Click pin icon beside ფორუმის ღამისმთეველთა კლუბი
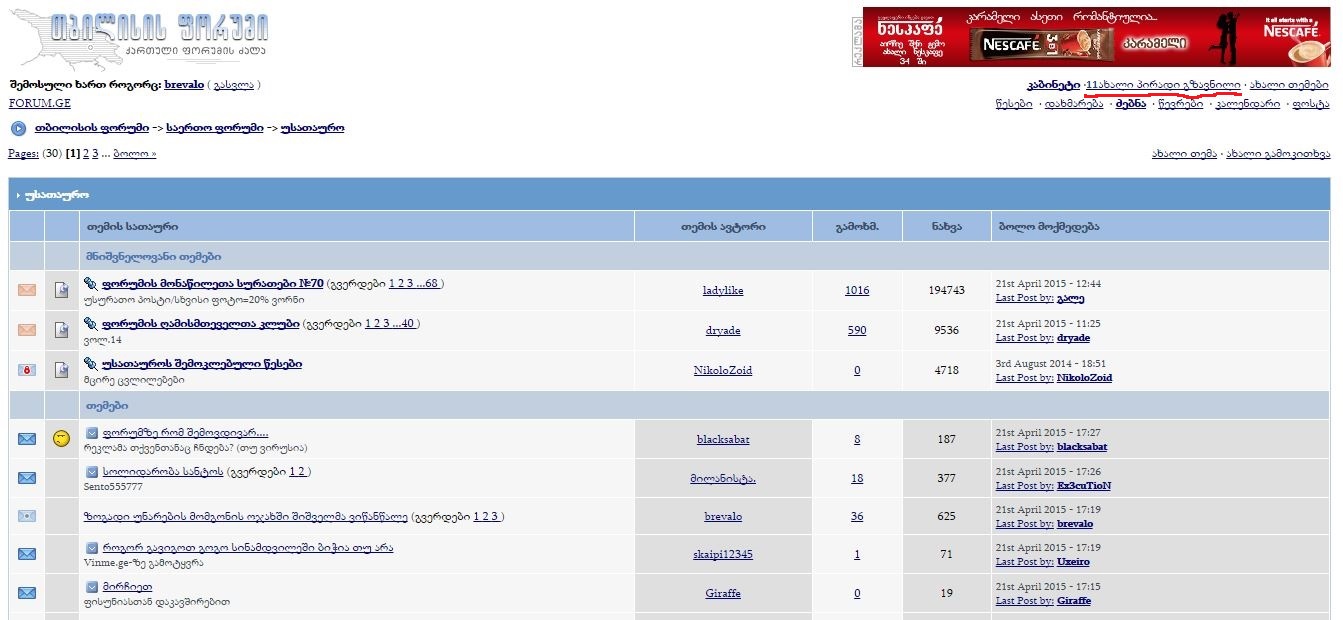The image size is (1343, 620). (91, 324)
